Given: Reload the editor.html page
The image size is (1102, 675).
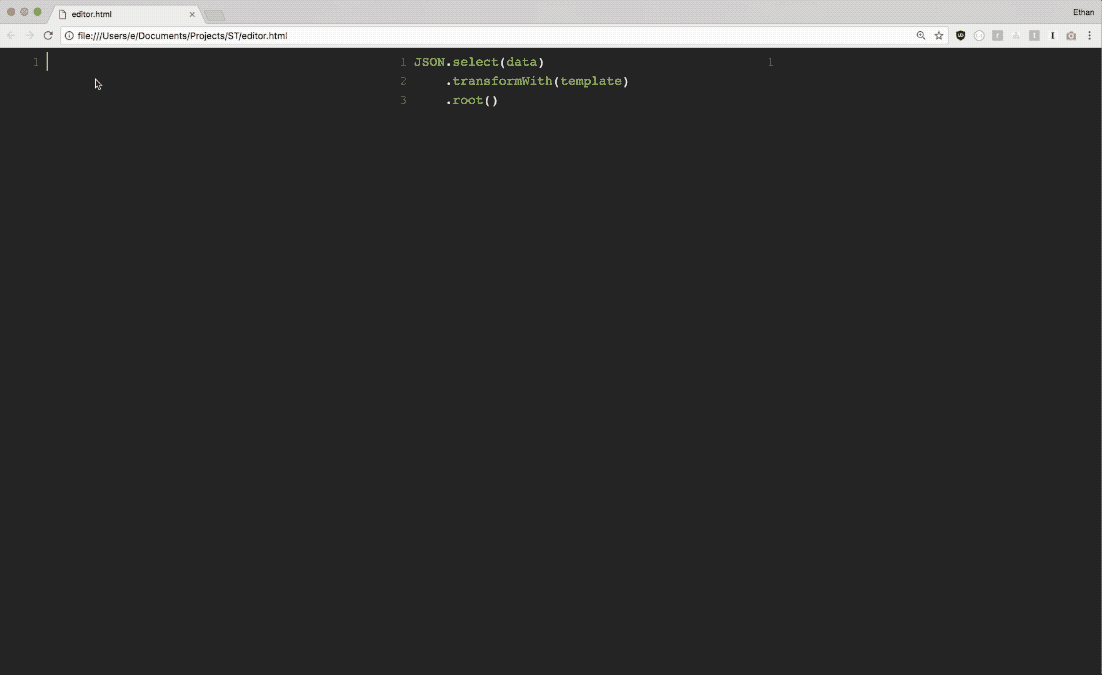Looking at the screenshot, I should tap(47, 35).
